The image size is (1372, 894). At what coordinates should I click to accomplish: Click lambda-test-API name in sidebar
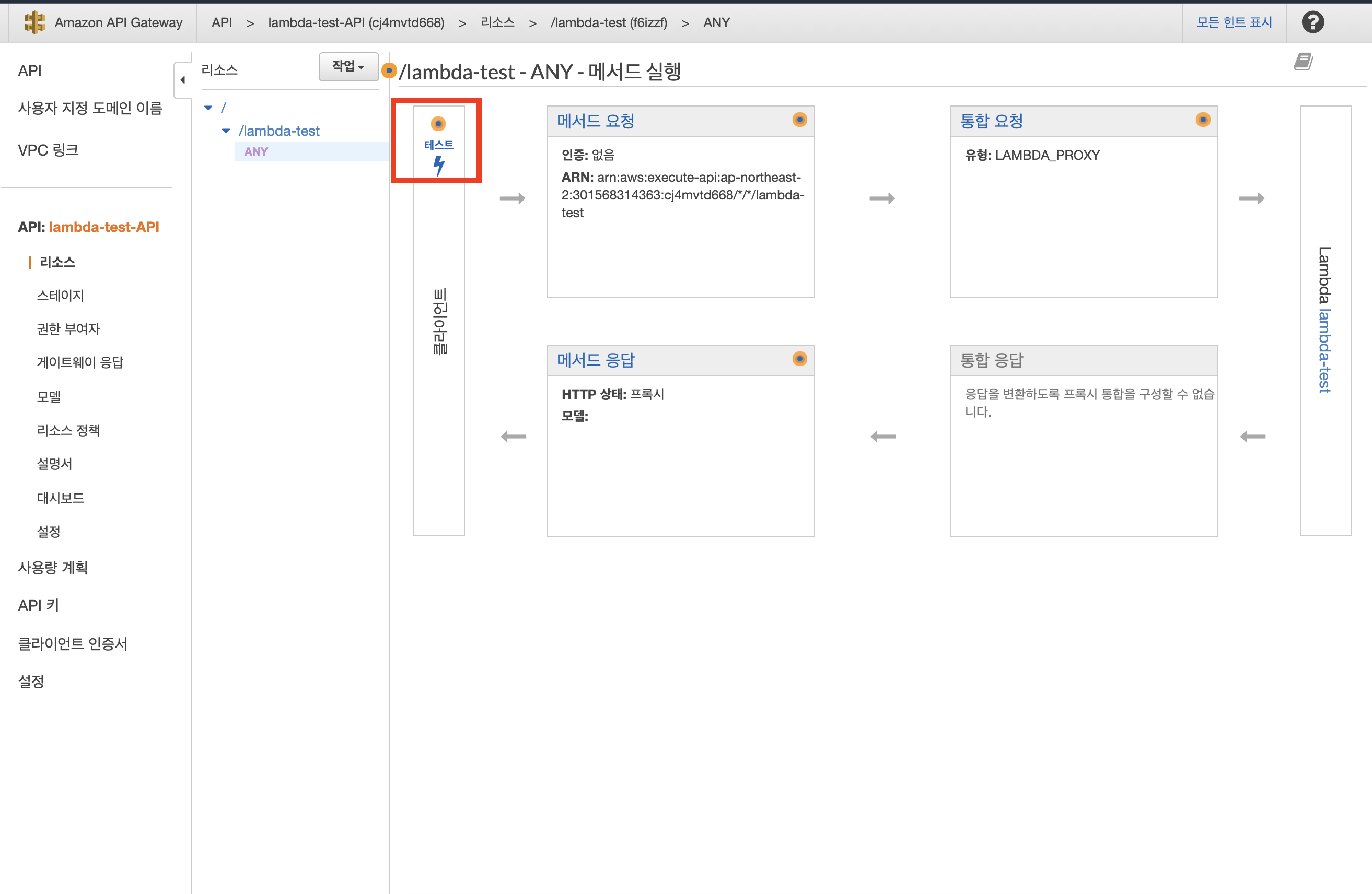[104, 227]
